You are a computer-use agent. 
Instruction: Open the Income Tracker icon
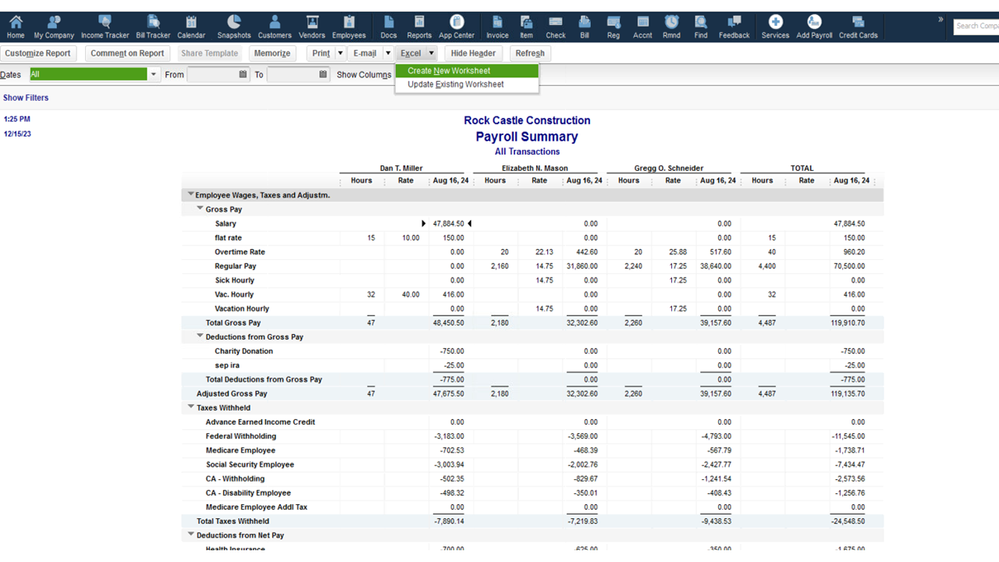tap(104, 26)
